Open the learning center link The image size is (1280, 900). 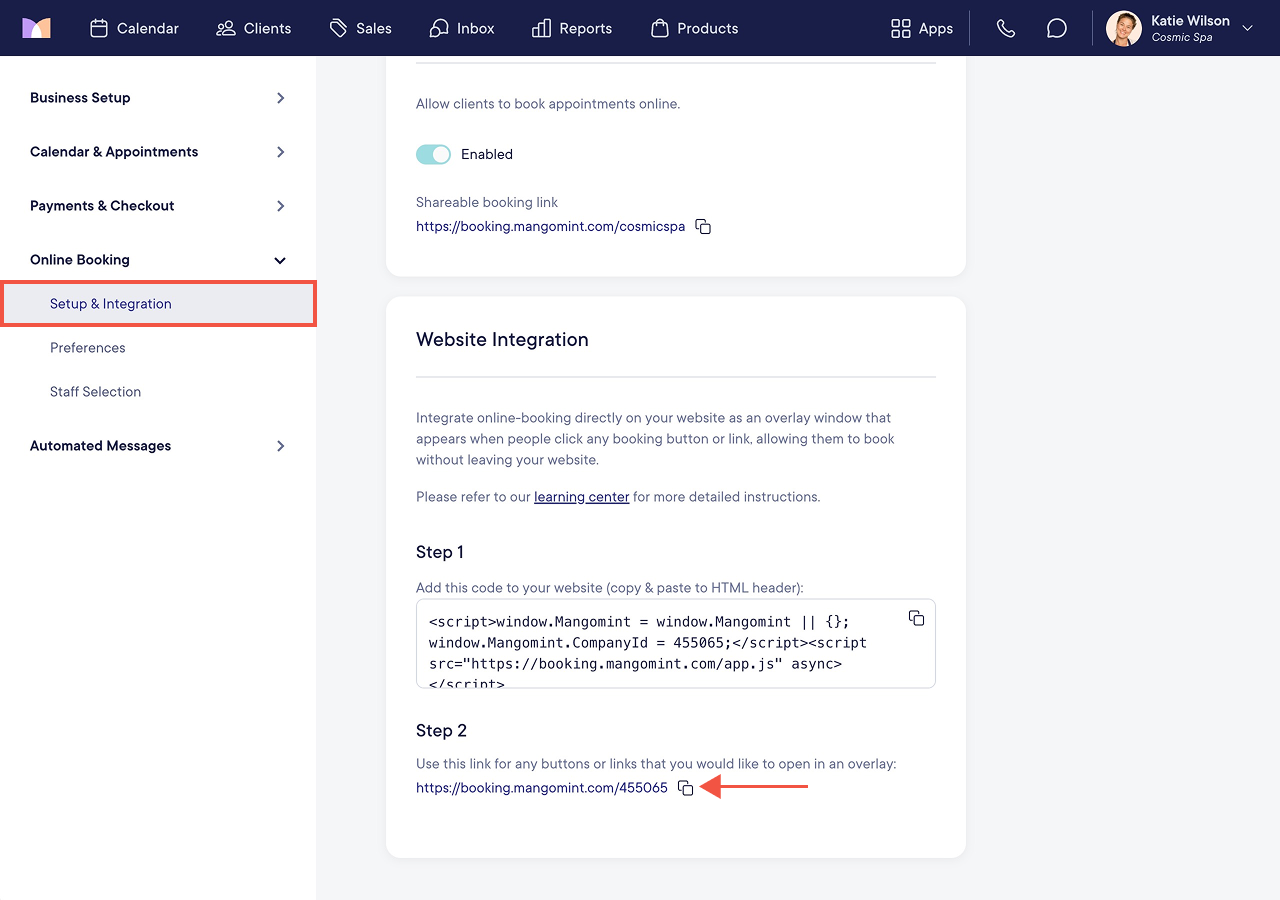582,497
